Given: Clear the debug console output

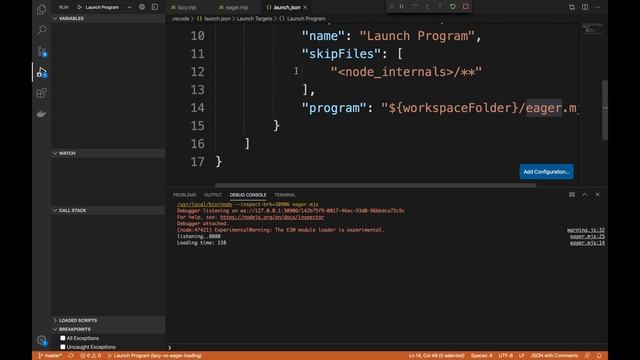Looking at the screenshot, I should pyautogui.click(x=572, y=195).
